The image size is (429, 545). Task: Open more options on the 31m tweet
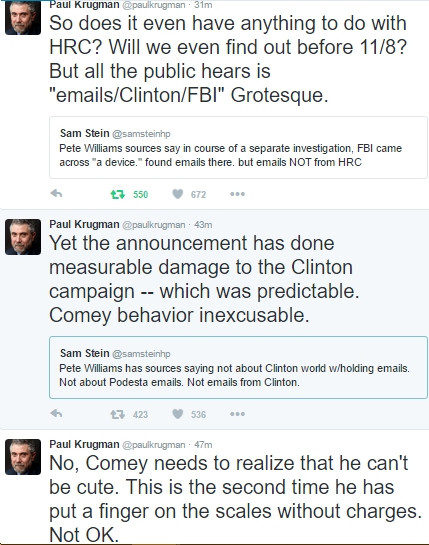click(237, 194)
